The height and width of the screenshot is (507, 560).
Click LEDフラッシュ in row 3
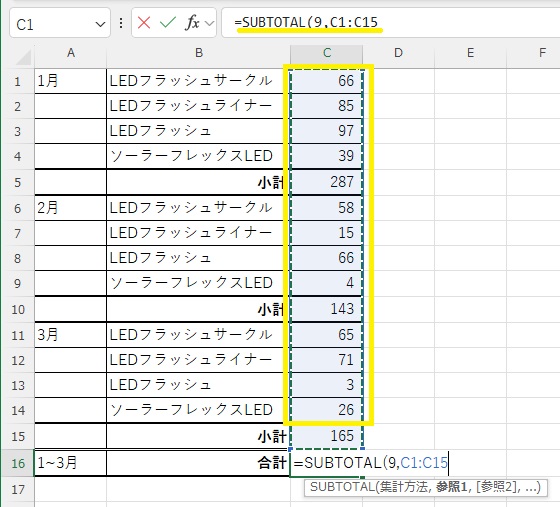coord(160,131)
